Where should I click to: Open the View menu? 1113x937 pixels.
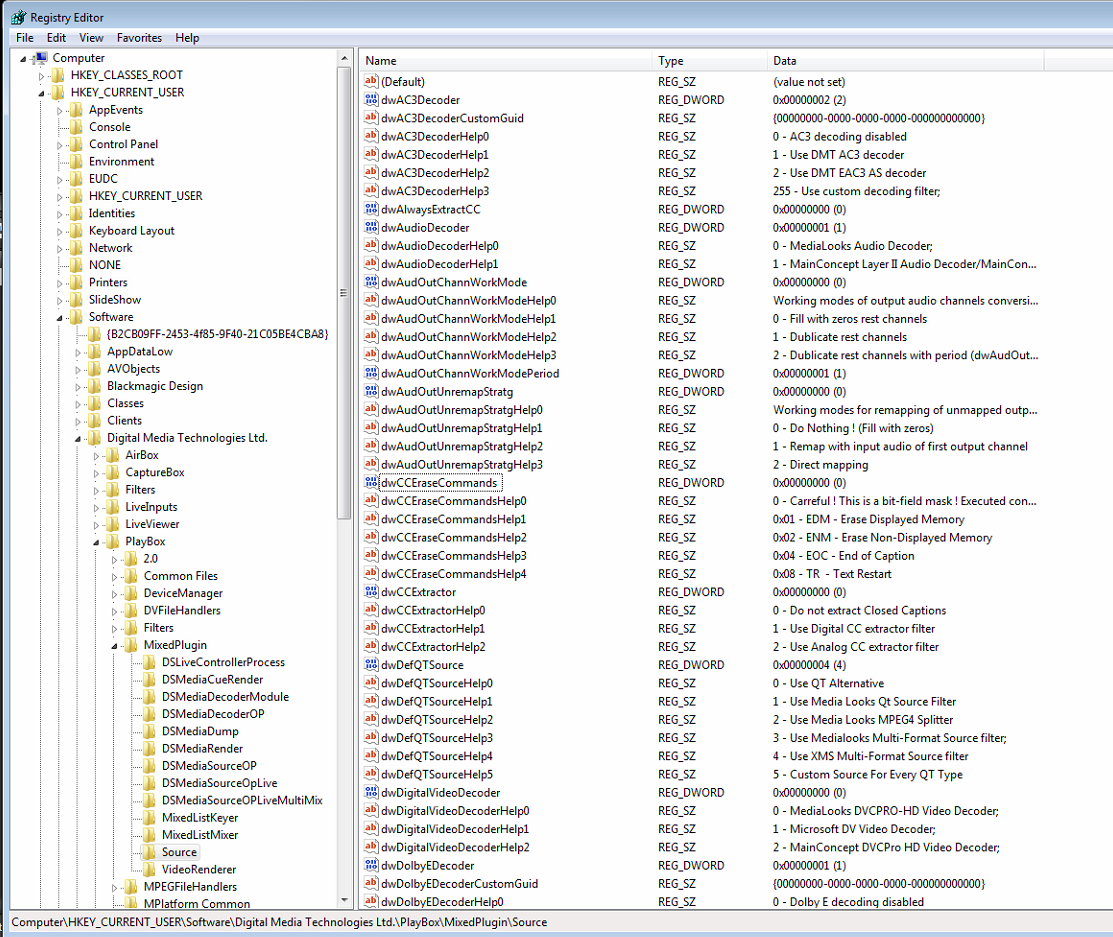tap(91, 38)
